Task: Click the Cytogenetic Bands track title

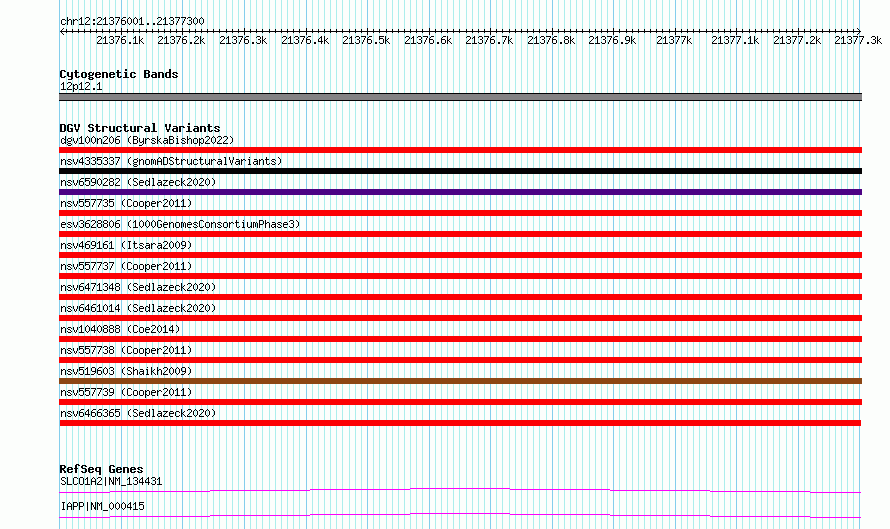Action: point(119,74)
